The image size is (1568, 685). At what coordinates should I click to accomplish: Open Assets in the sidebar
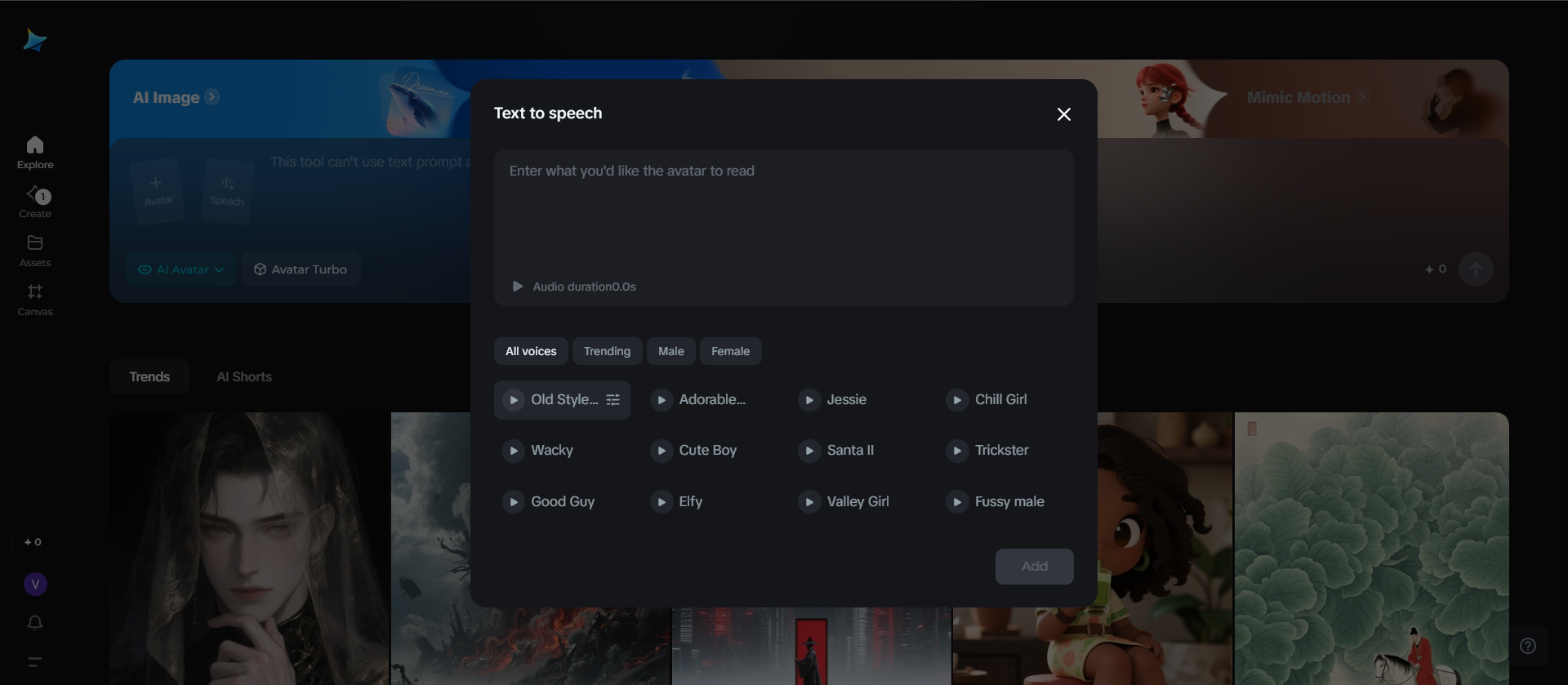tap(35, 251)
